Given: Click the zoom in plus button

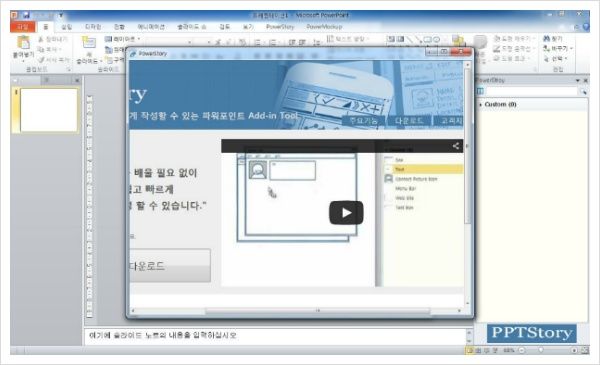Looking at the screenshot, I should coord(574,350).
